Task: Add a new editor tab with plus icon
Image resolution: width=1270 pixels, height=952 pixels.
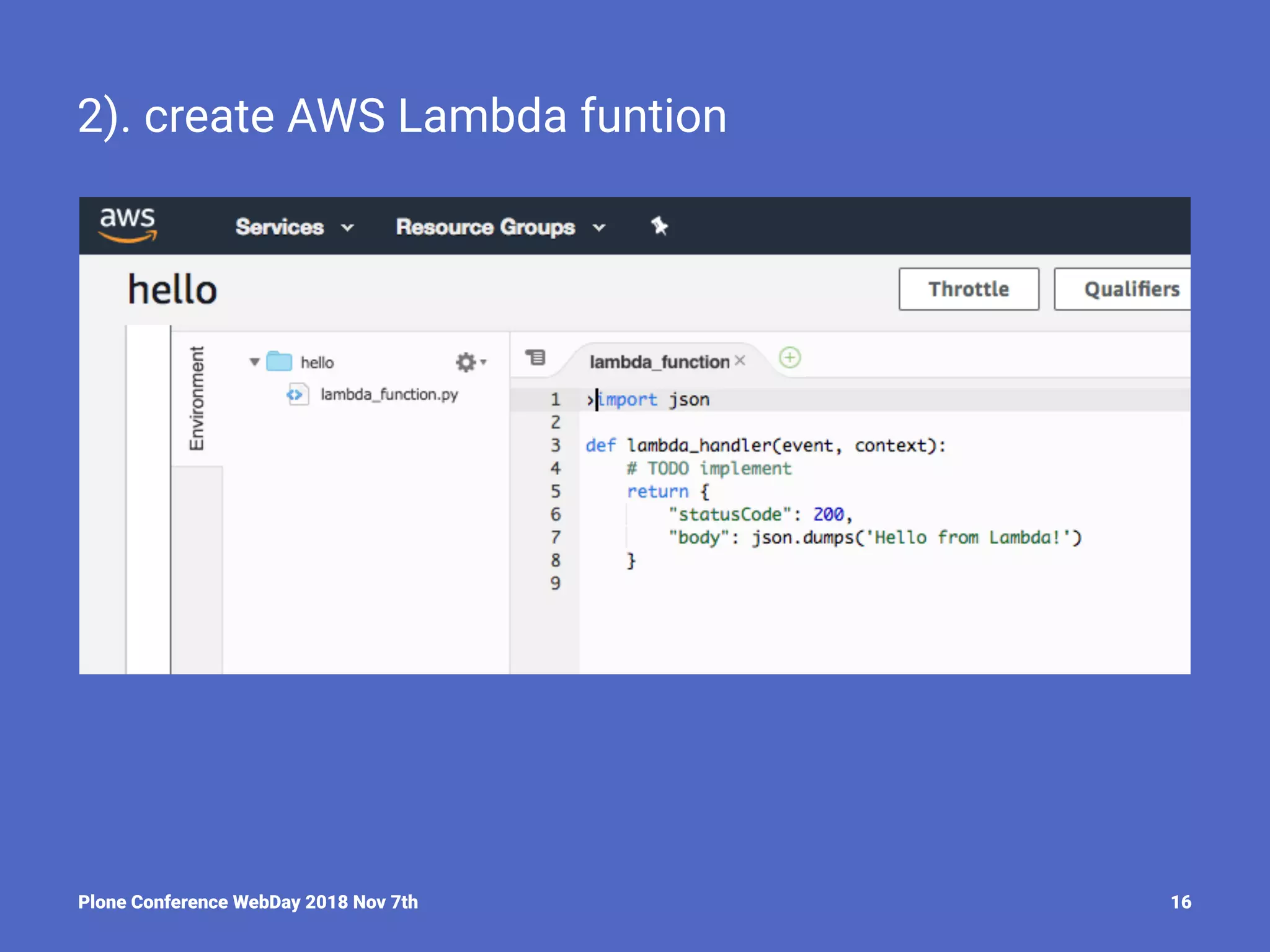Action: point(790,358)
